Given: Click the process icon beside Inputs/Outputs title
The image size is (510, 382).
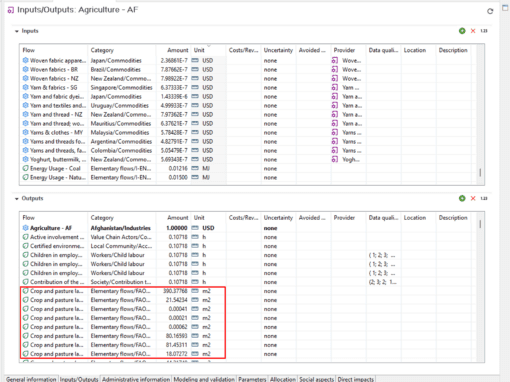Looking at the screenshot, I should coord(11,10).
